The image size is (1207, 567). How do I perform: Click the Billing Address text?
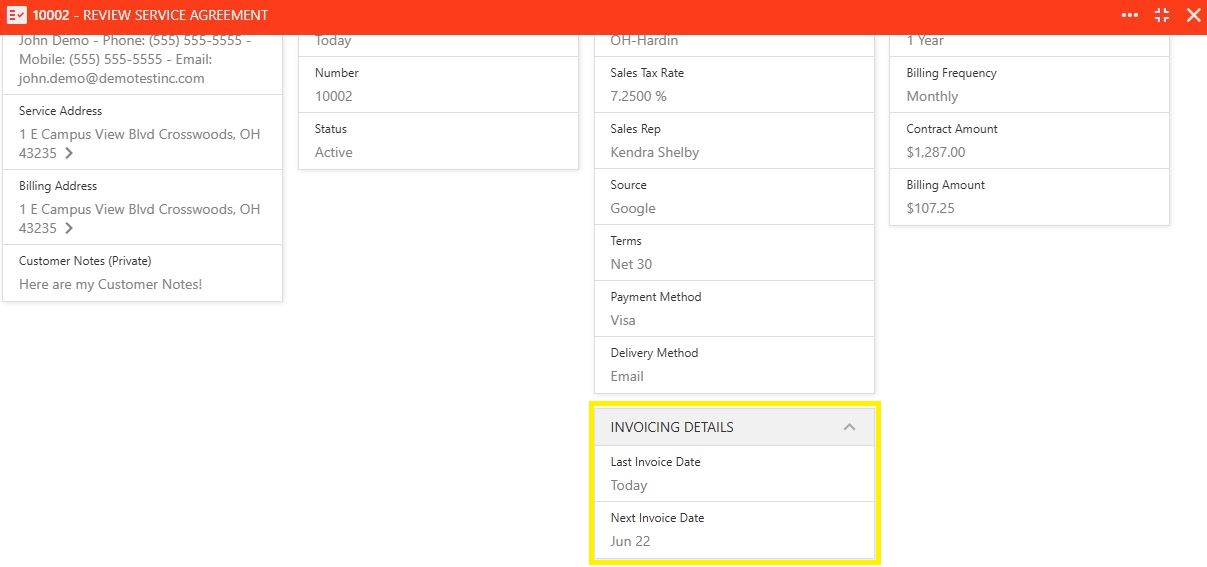[140, 218]
